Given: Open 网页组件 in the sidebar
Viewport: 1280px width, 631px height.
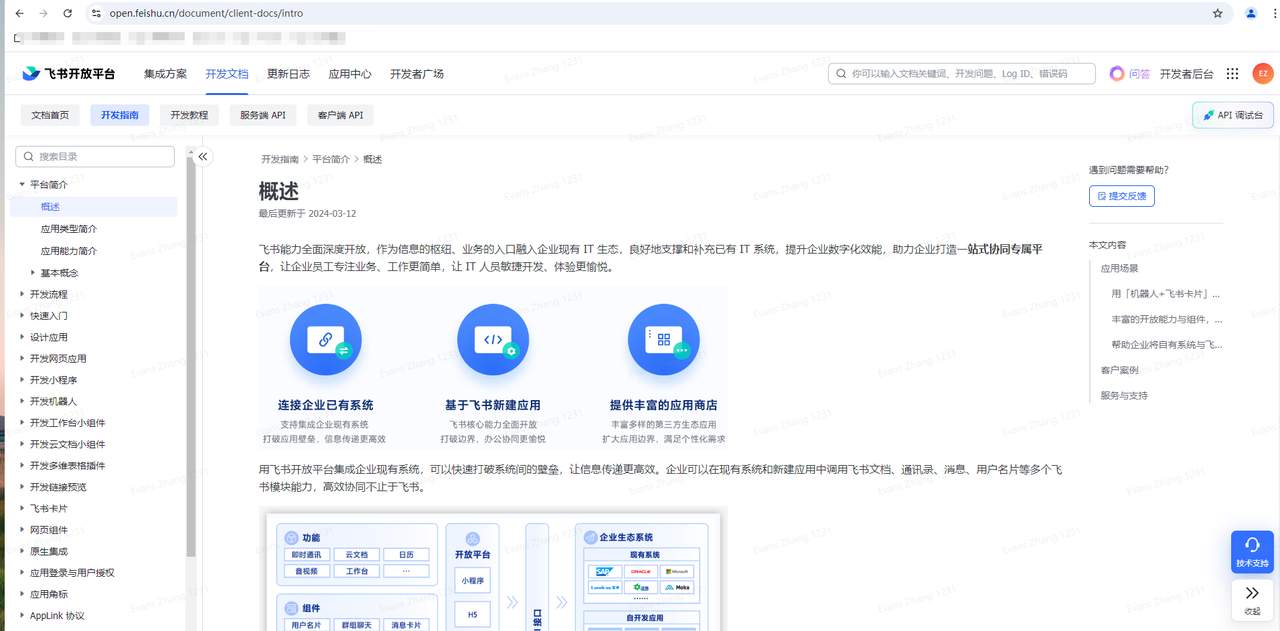Looking at the screenshot, I should coord(49,530).
